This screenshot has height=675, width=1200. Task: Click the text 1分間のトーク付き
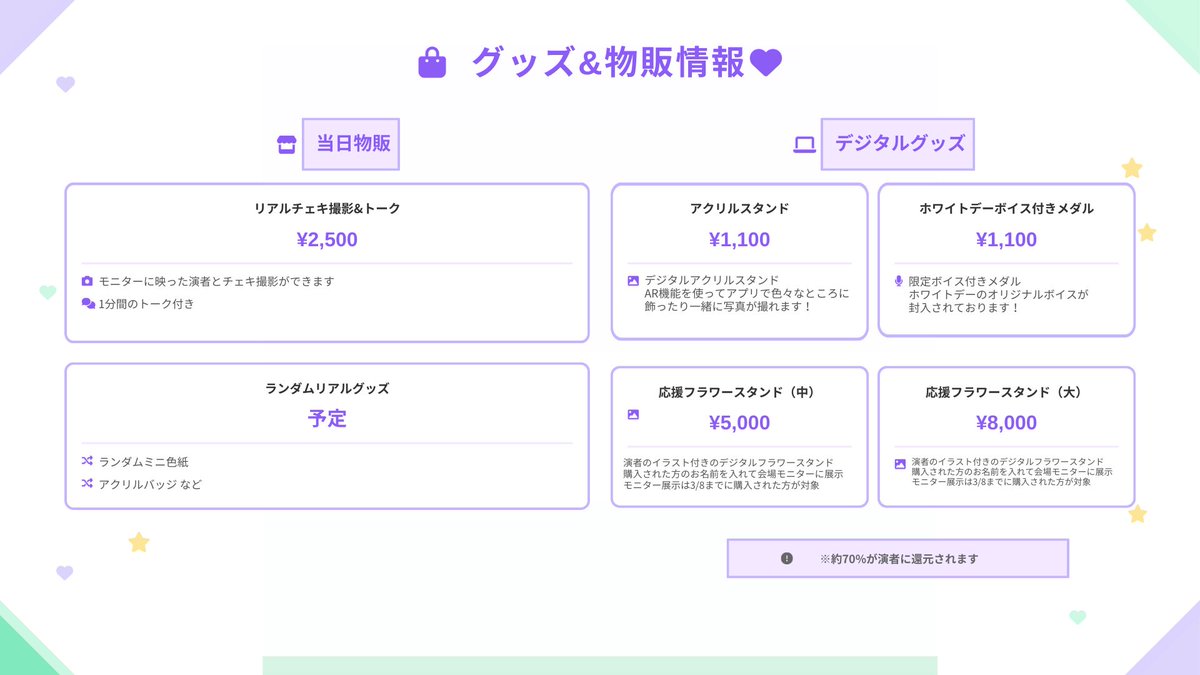pyautogui.click(x=146, y=303)
